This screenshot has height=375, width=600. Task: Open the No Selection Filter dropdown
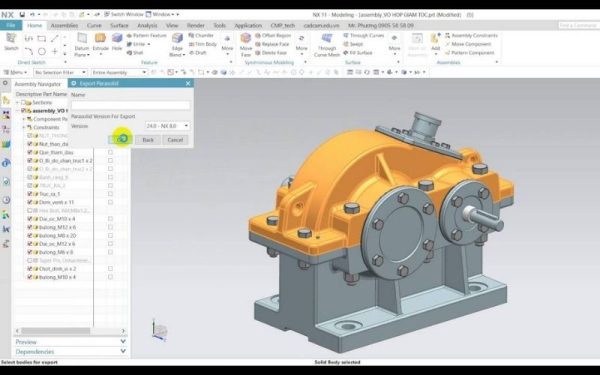60,72
